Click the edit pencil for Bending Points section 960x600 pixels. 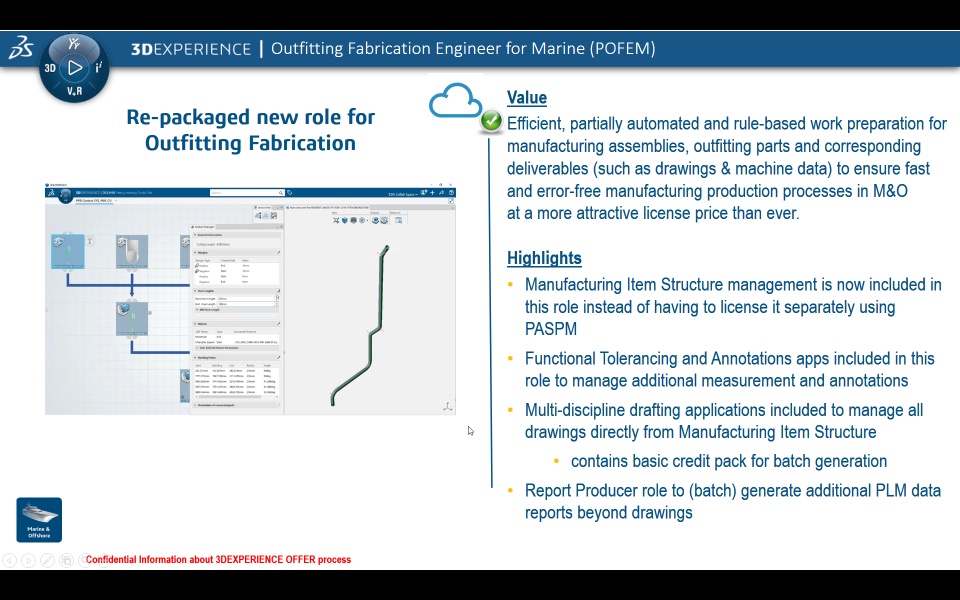pos(279,358)
